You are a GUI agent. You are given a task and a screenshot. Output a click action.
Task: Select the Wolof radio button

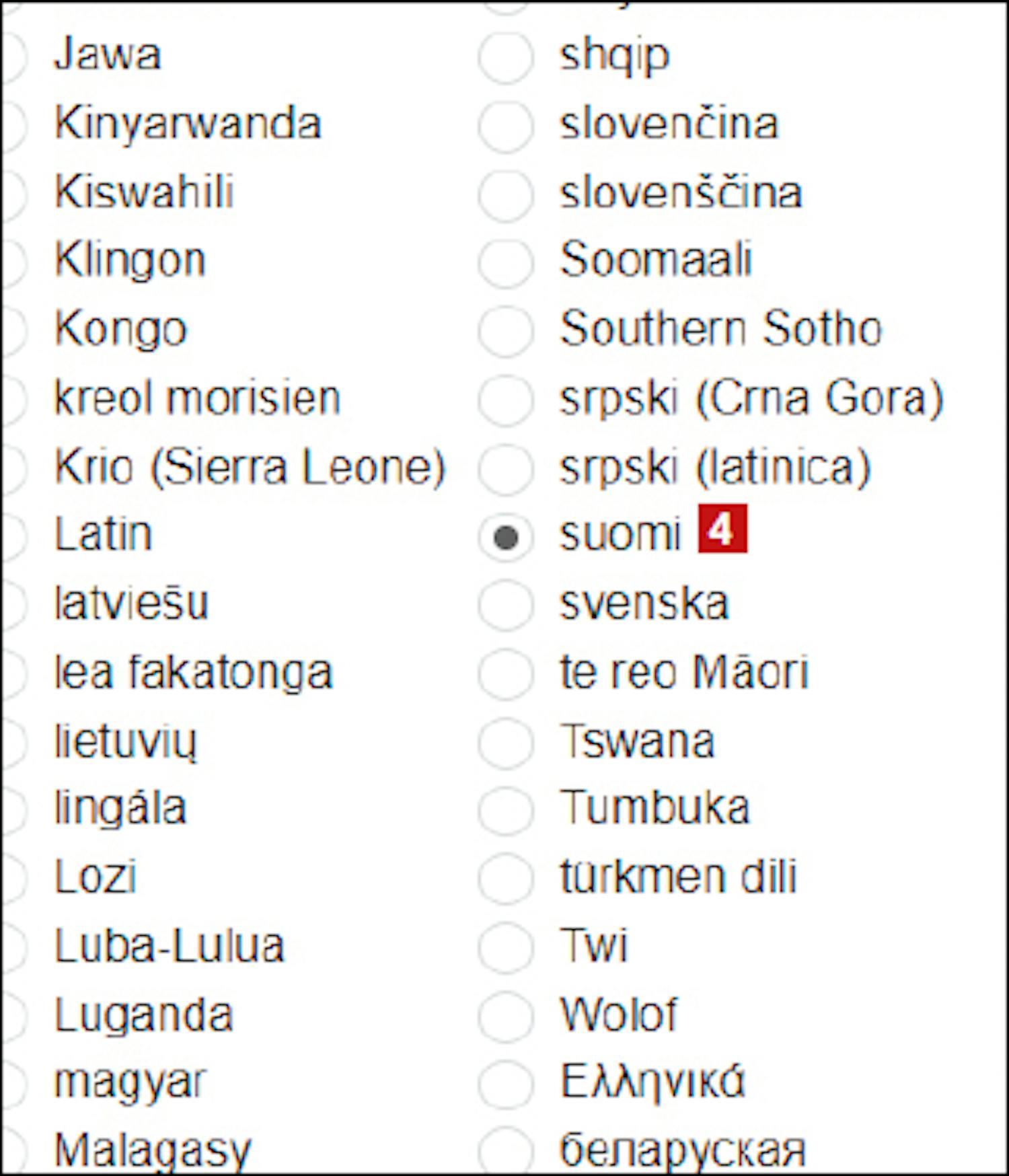[x=506, y=1016]
